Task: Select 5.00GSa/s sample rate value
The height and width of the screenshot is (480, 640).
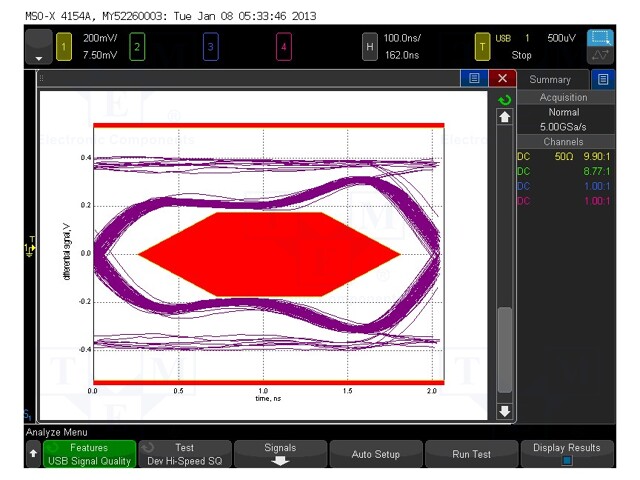Action: pos(563,127)
